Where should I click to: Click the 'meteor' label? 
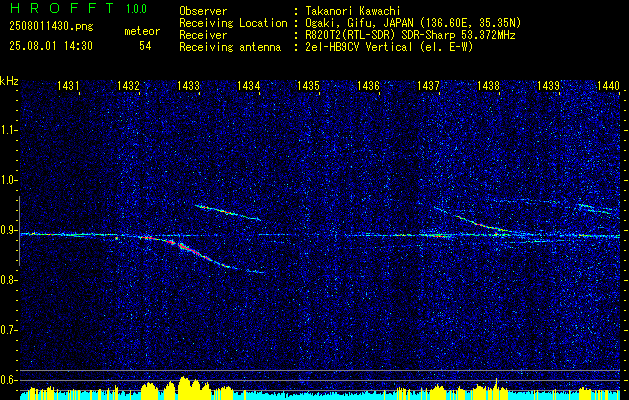click(x=142, y=31)
